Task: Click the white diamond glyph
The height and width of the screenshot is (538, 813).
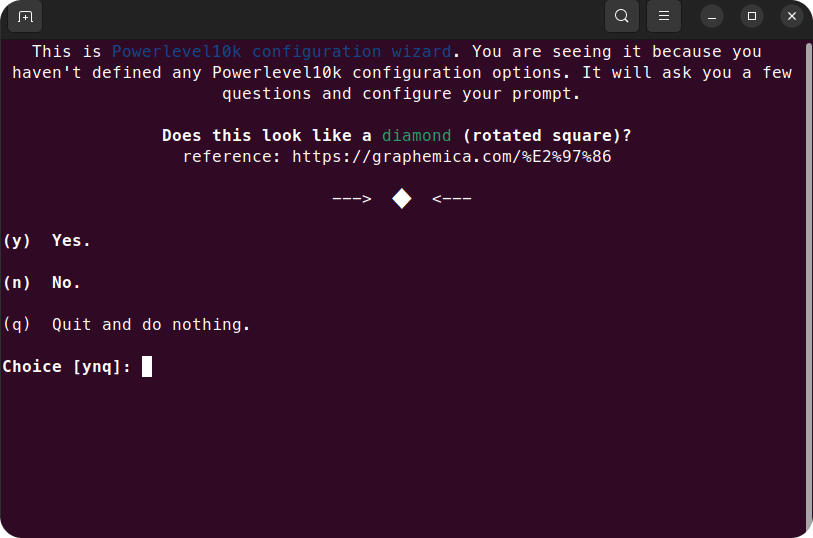Action: tap(401, 199)
